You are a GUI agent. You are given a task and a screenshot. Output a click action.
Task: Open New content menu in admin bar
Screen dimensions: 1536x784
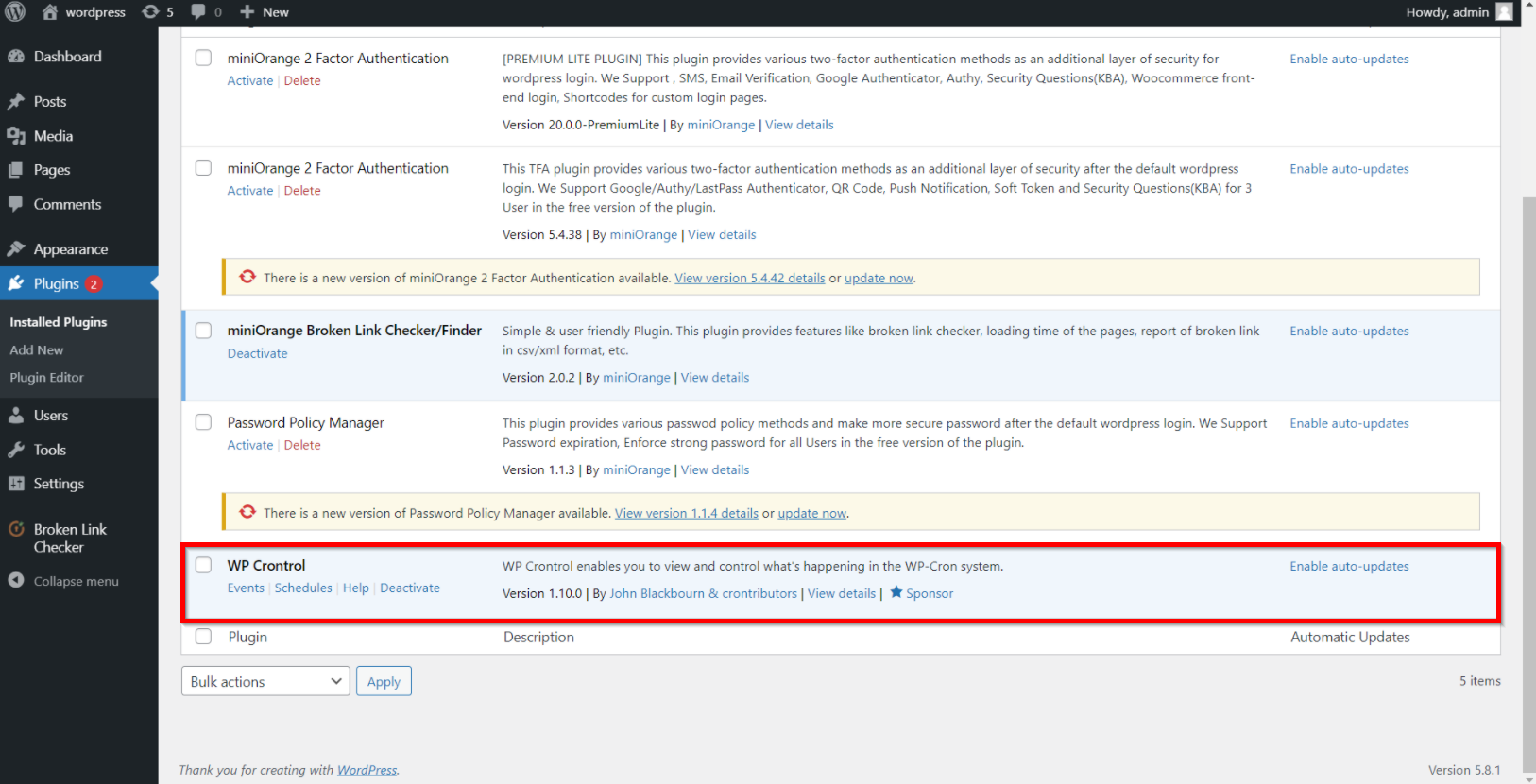tap(265, 11)
